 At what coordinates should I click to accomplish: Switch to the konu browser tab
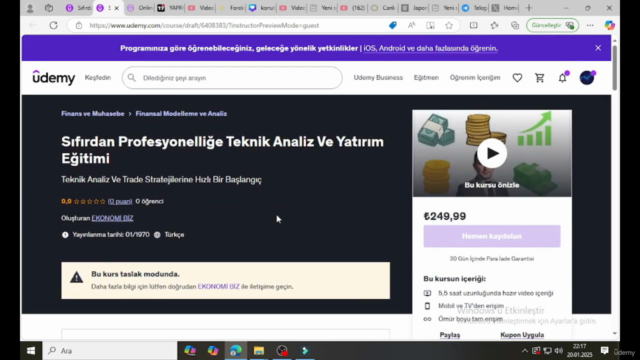point(262,8)
